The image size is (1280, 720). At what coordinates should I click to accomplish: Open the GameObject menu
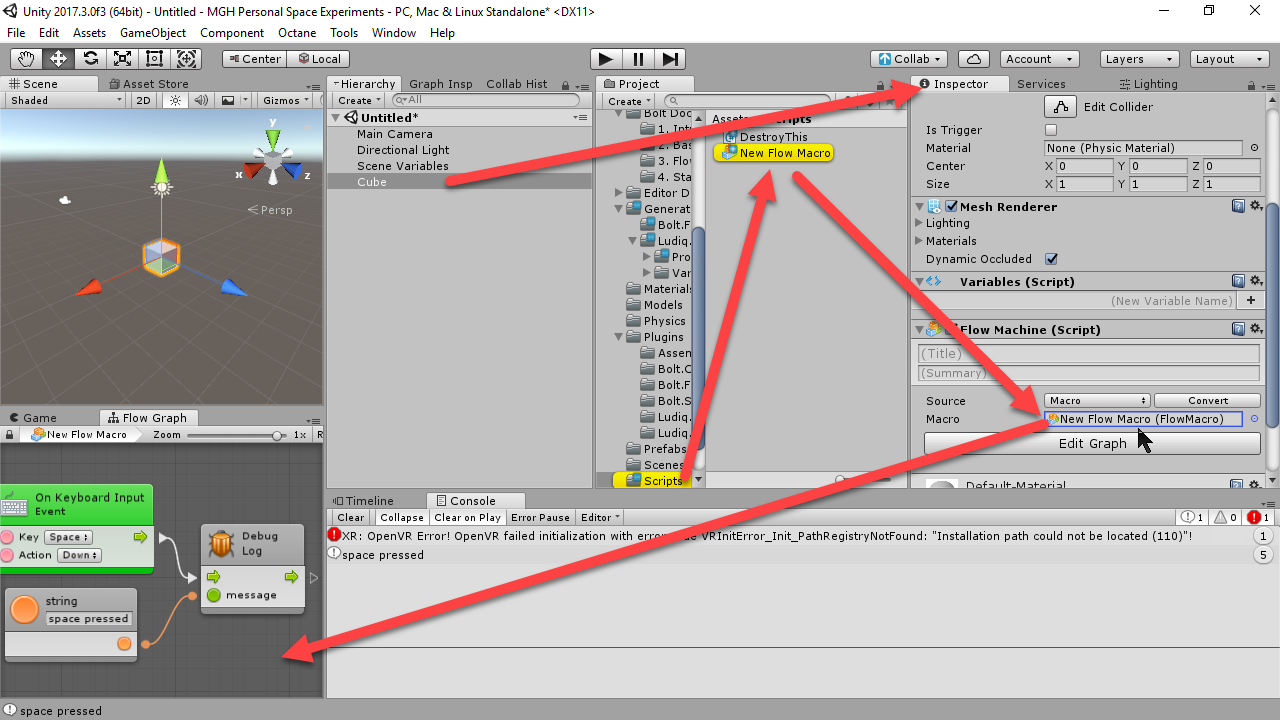click(x=153, y=33)
